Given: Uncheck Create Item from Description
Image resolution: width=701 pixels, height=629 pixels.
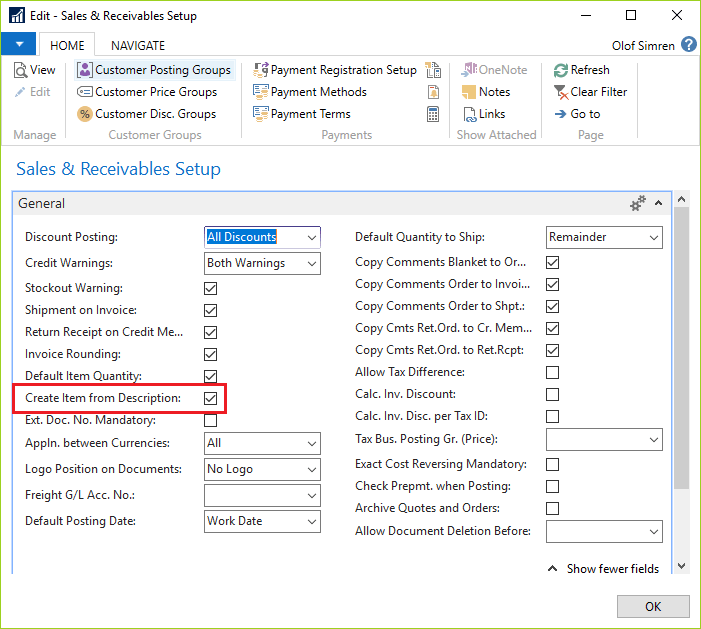Looking at the screenshot, I should coord(211,398).
